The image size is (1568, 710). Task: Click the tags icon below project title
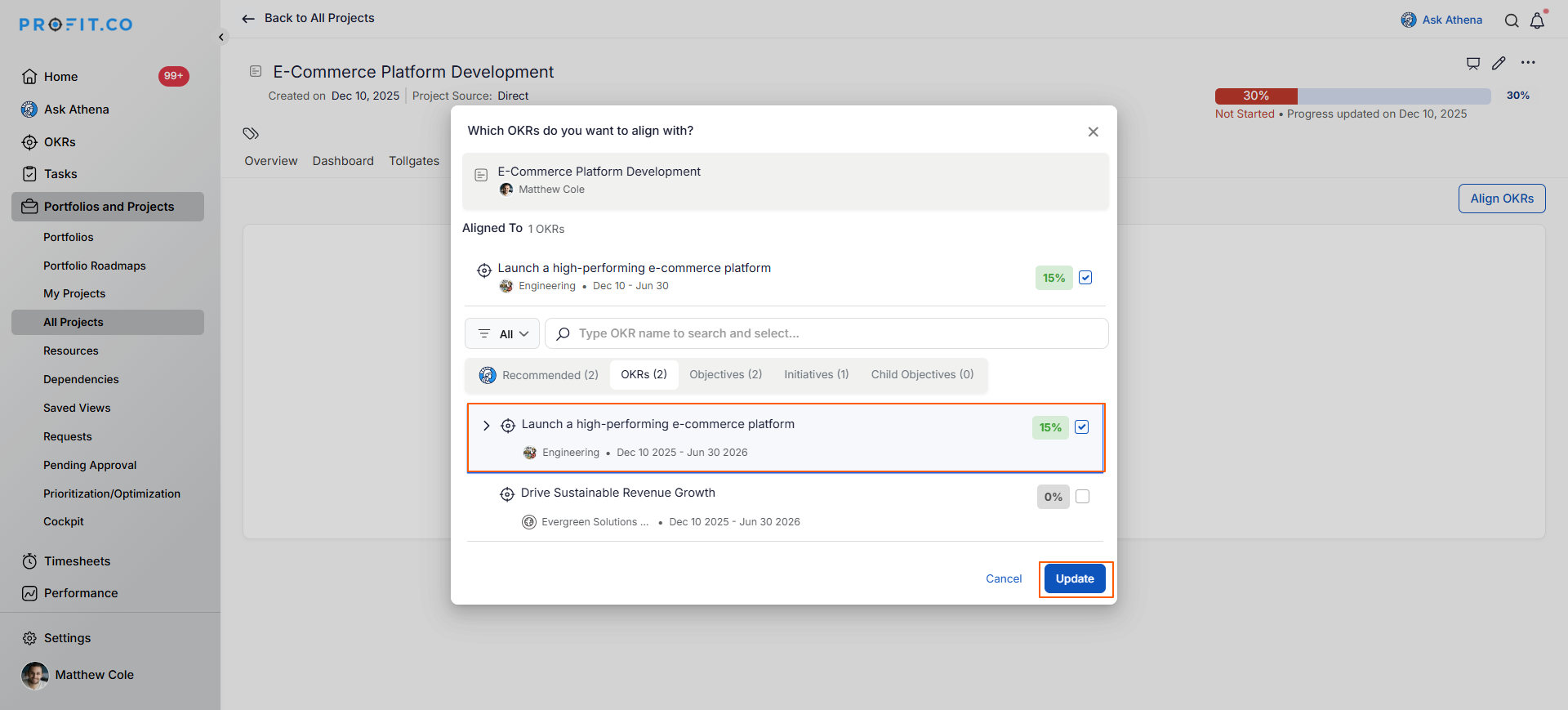251,133
